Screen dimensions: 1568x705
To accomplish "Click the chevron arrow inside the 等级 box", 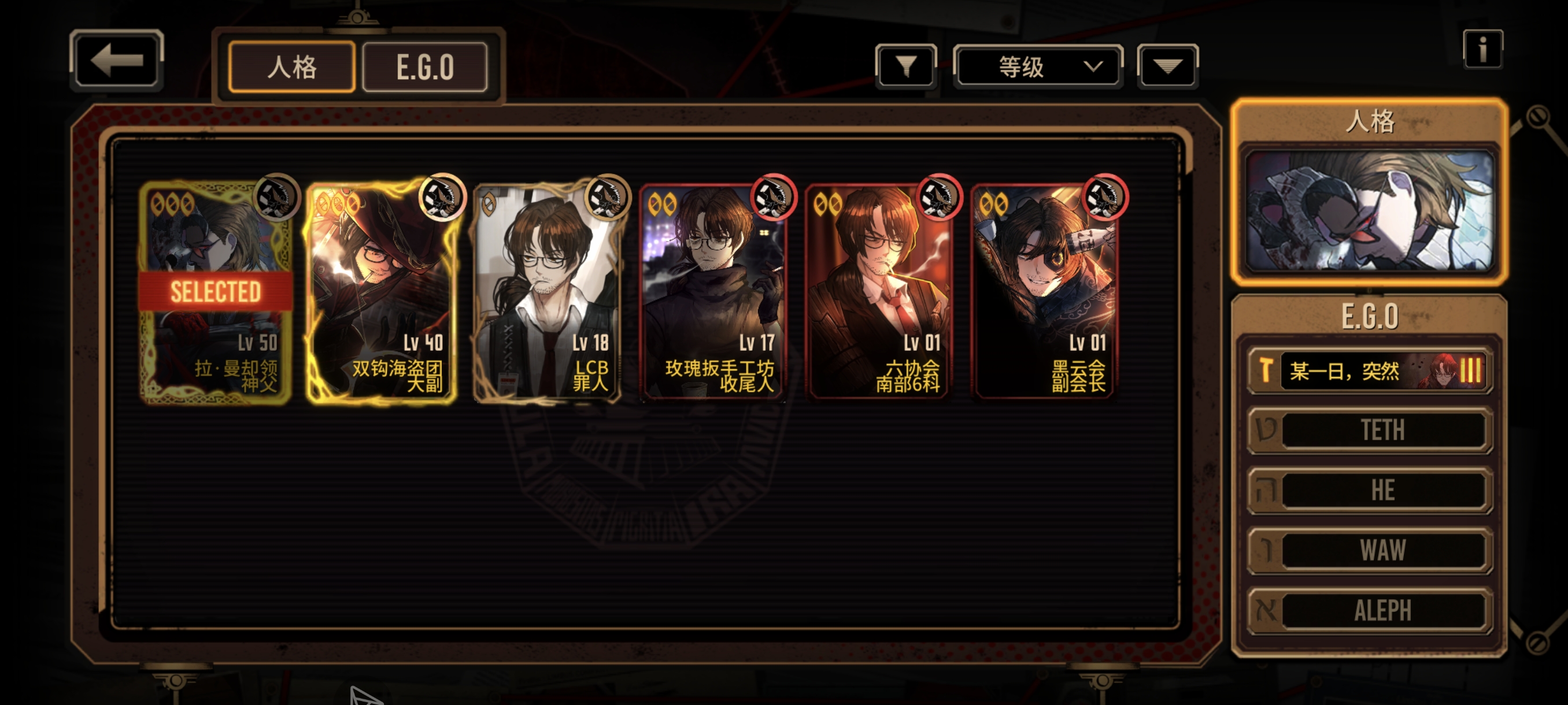I will tap(1093, 66).
